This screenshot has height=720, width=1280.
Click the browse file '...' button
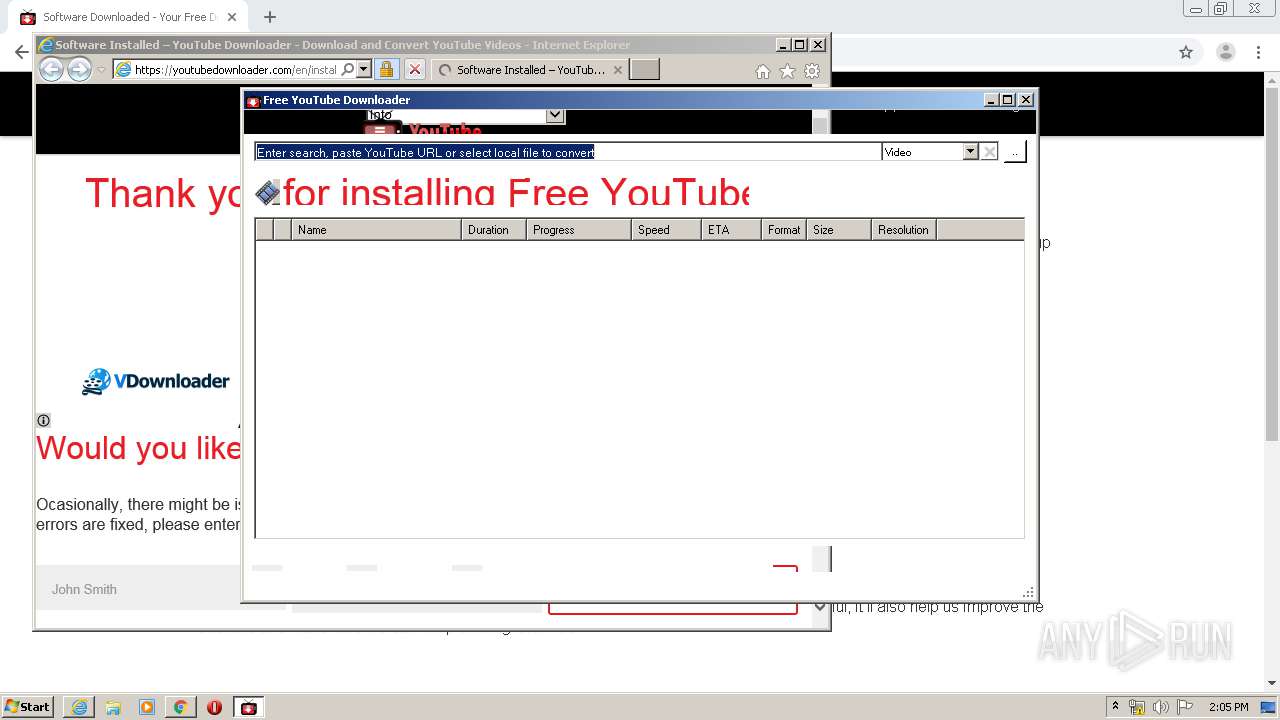[1015, 152]
